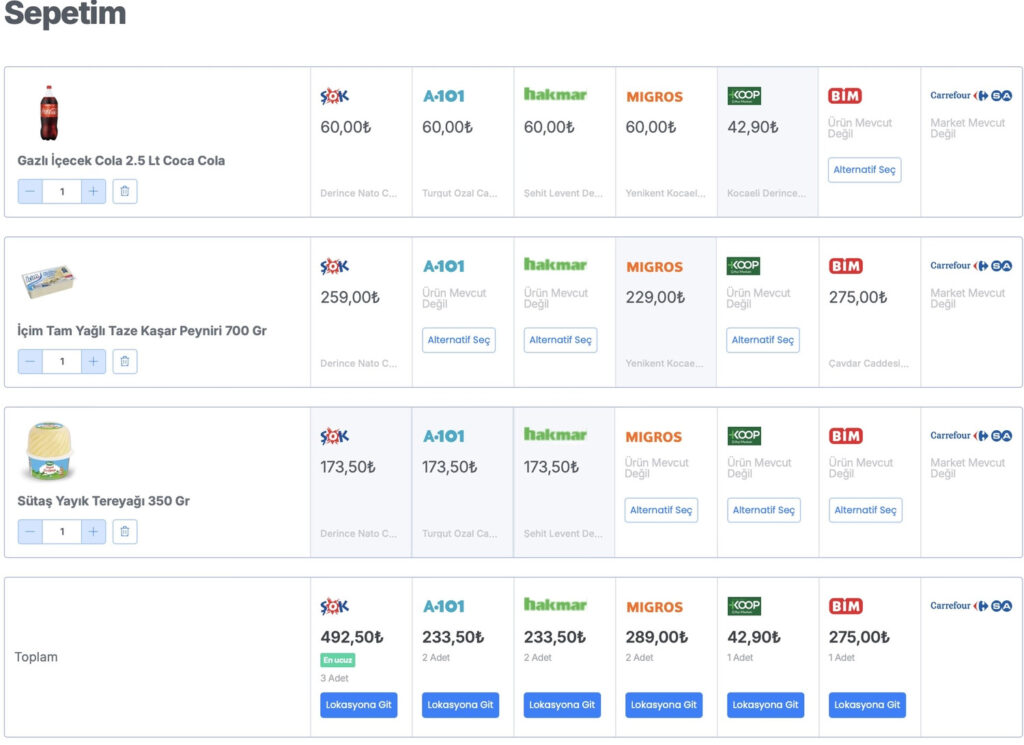Click the A101 logo in Coca Cola row

pos(443,96)
